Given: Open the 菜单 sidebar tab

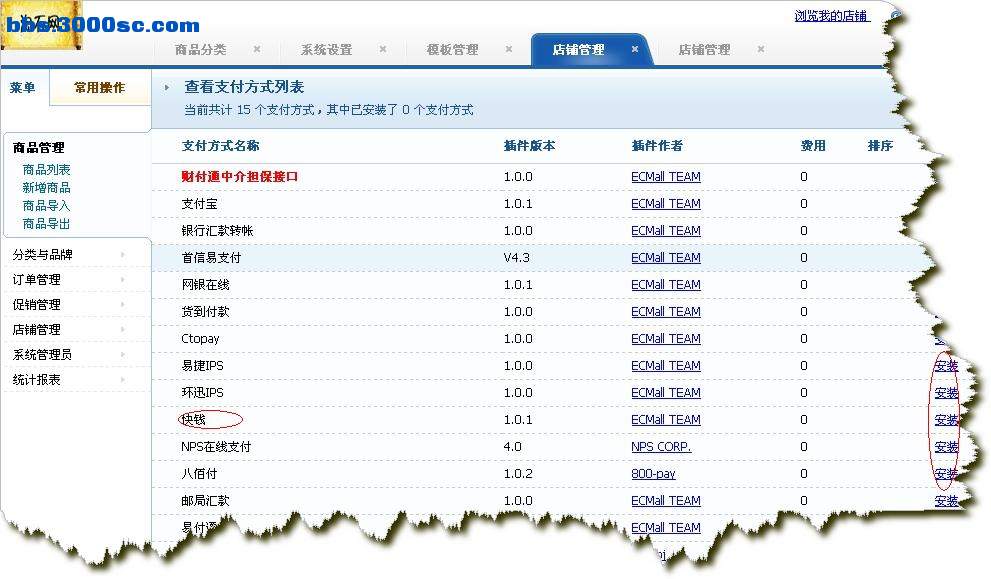Looking at the screenshot, I should point(23,88).
